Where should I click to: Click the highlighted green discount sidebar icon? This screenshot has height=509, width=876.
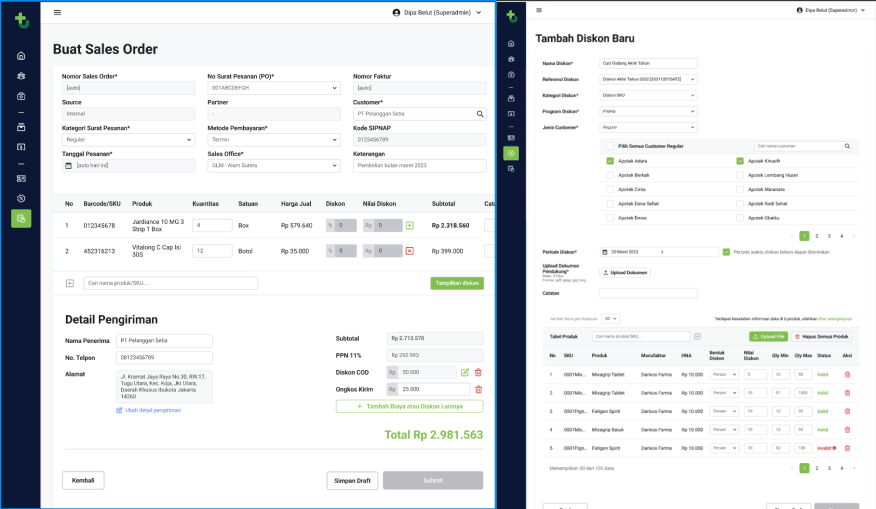[x=511, y=153]
